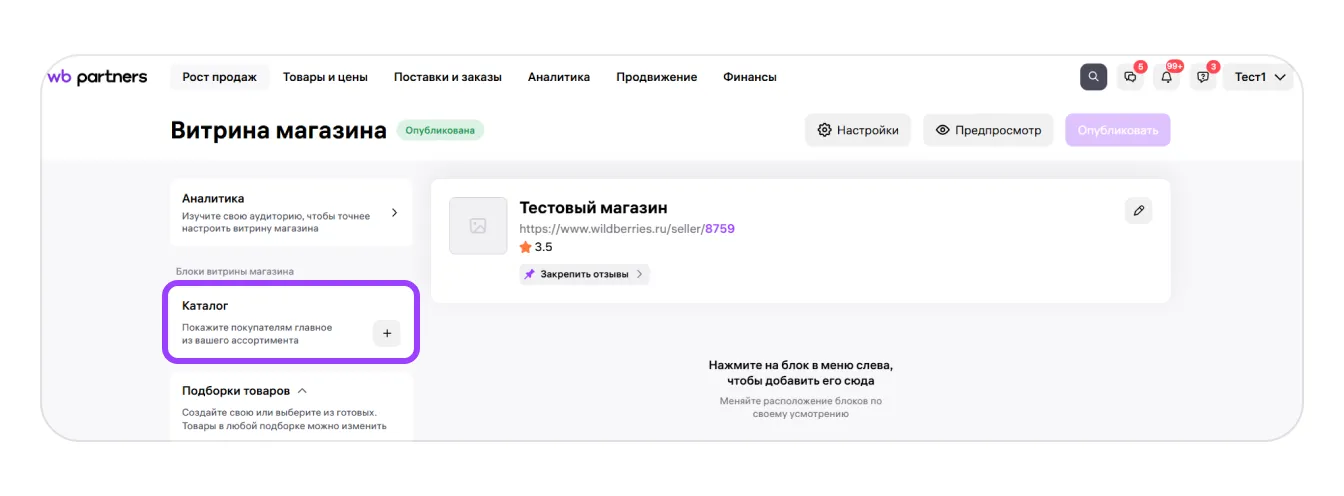Open the Товары и цены menu
Viewport: 1344px width, 496px height.
[x=325, y=77]
